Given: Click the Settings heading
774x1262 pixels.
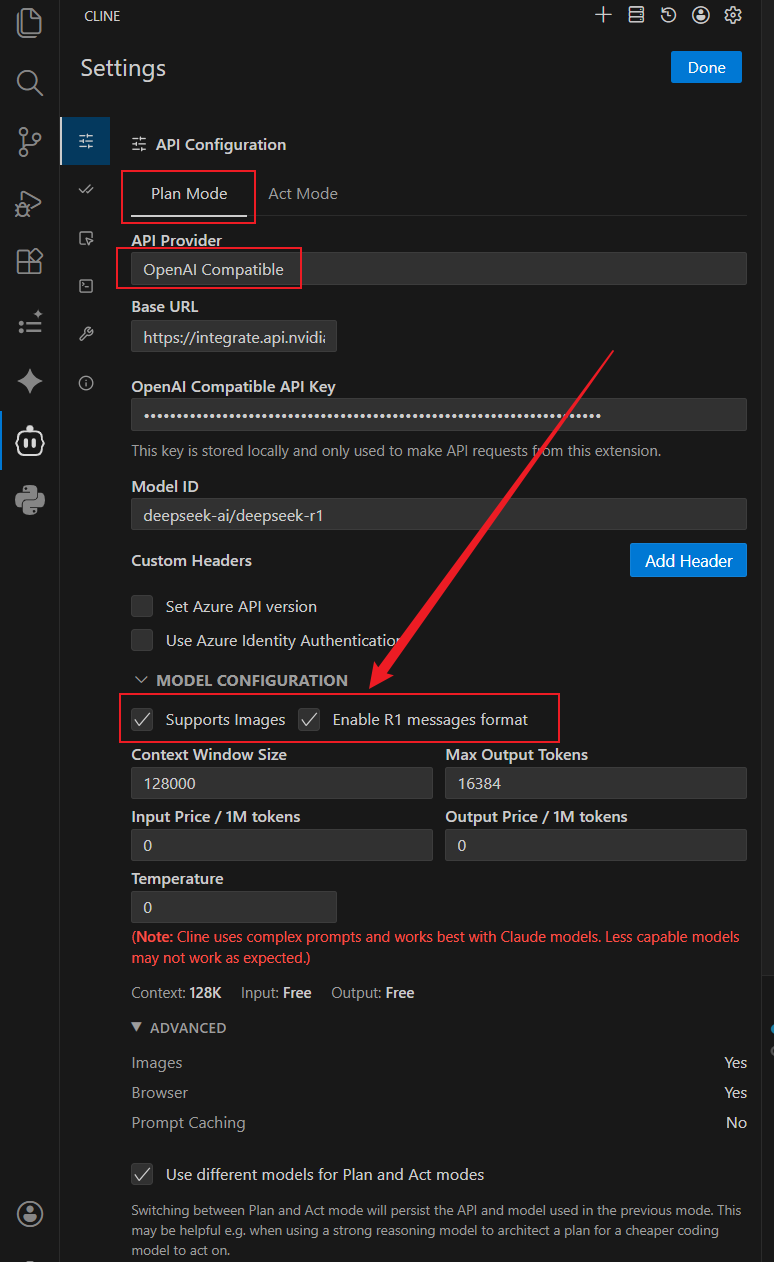Looking at the screenshot, I should (x=123, y=68).
